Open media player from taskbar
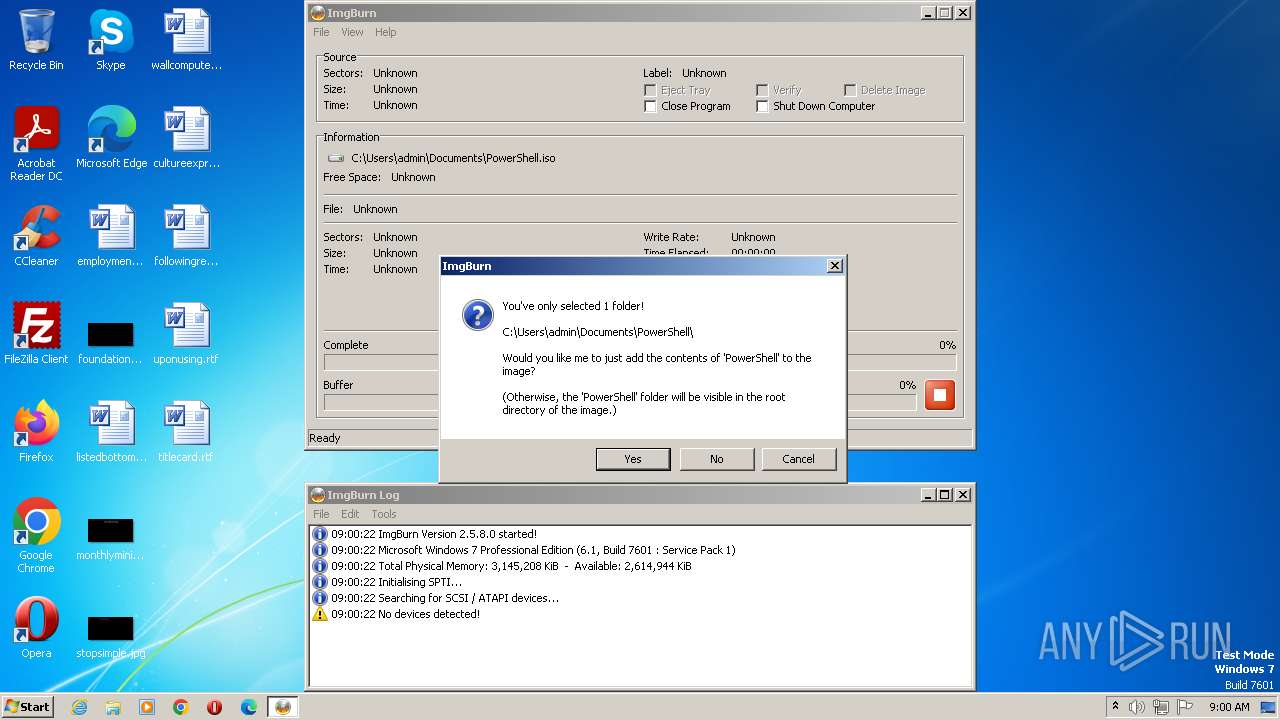This screenshot has height=720, width=1280. (147, 707)
